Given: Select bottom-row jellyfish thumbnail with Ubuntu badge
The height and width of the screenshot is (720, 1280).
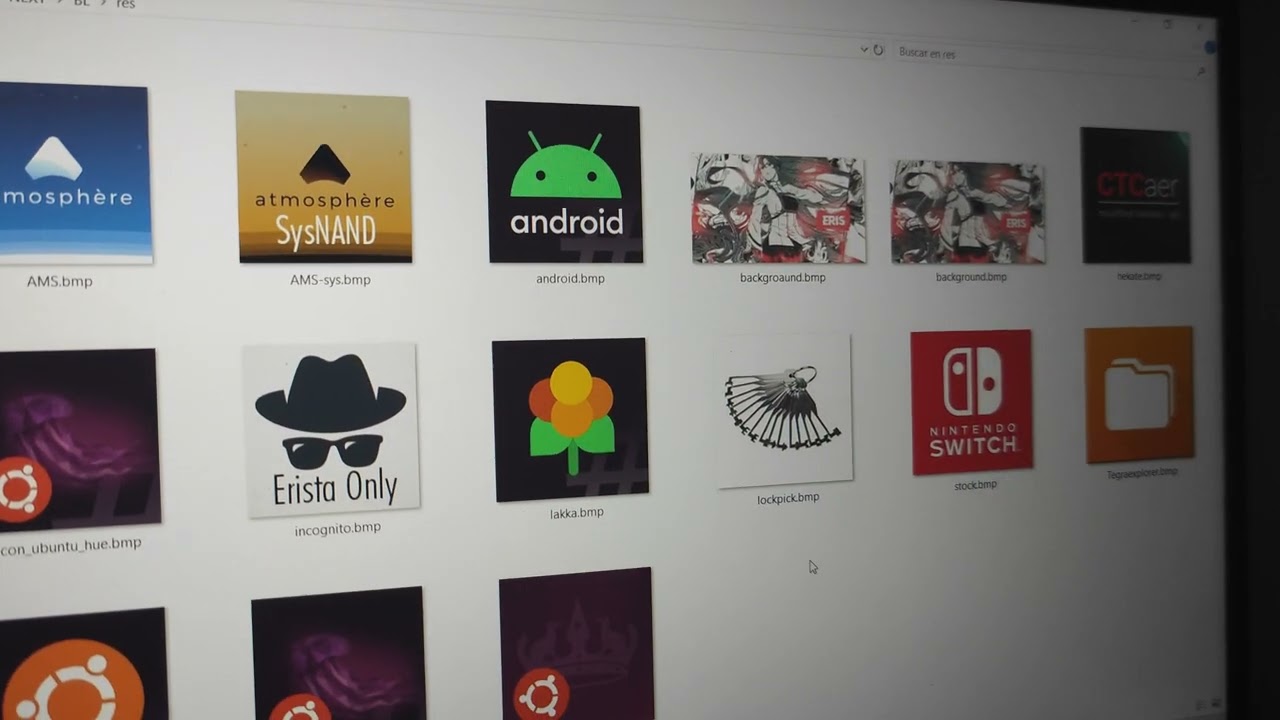Looking at the screenshot, I should tap(338, 654).
